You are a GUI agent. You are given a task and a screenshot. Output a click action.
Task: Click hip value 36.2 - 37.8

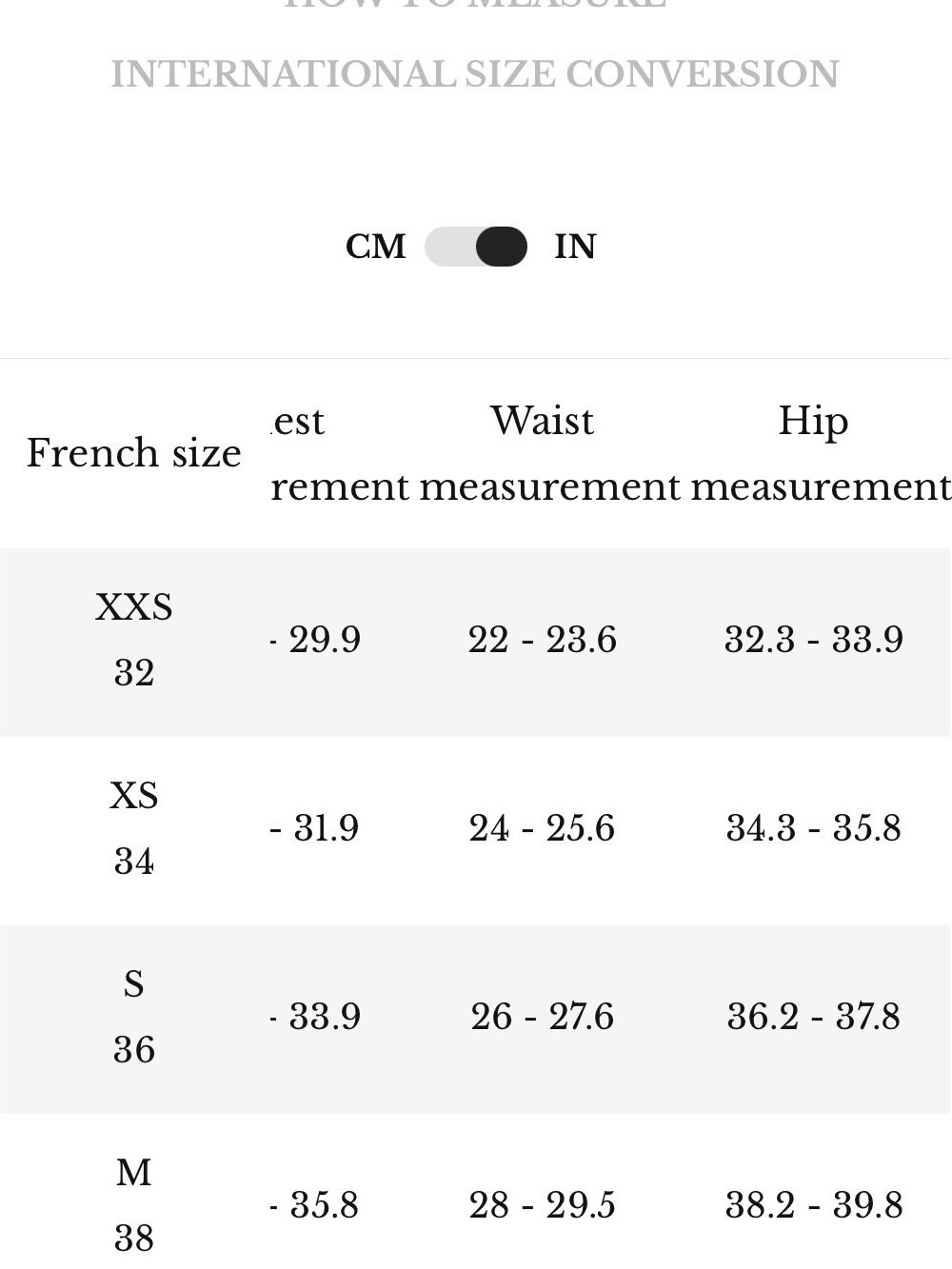tap(814, 1017)
